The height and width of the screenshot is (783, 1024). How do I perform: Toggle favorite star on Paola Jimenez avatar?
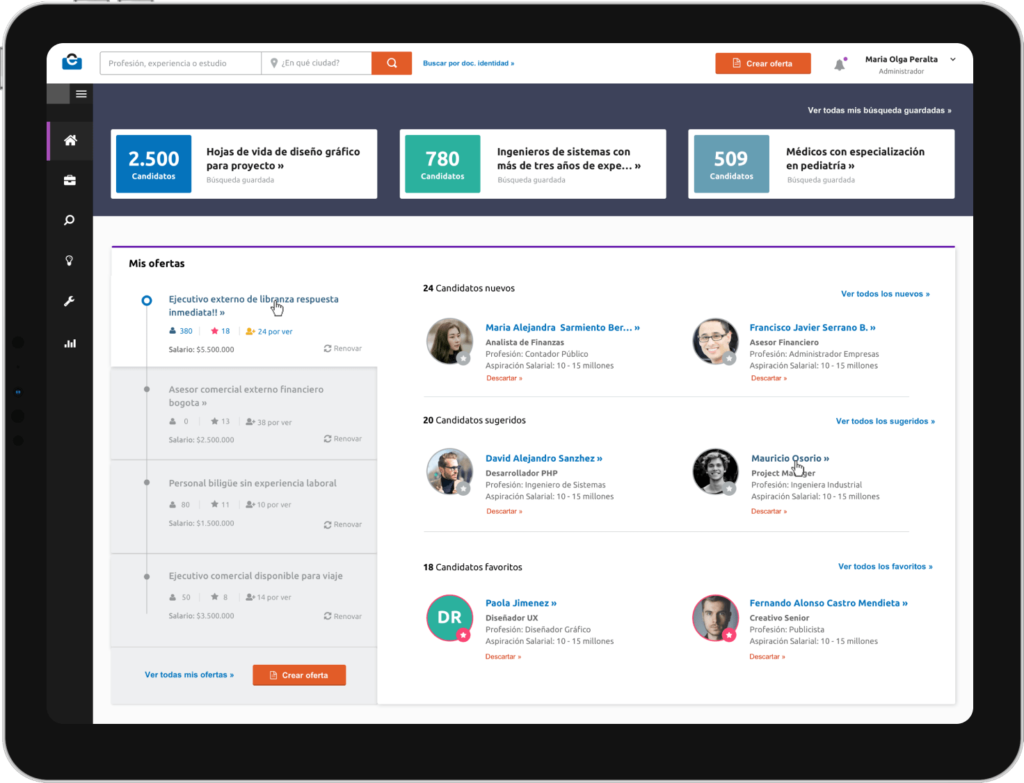coord(463,635)
